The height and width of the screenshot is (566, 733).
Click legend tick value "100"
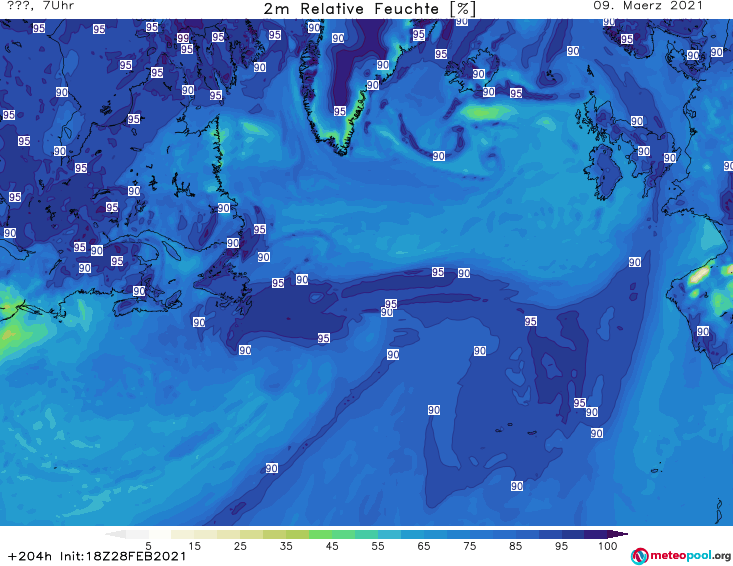tap(608, 546)
